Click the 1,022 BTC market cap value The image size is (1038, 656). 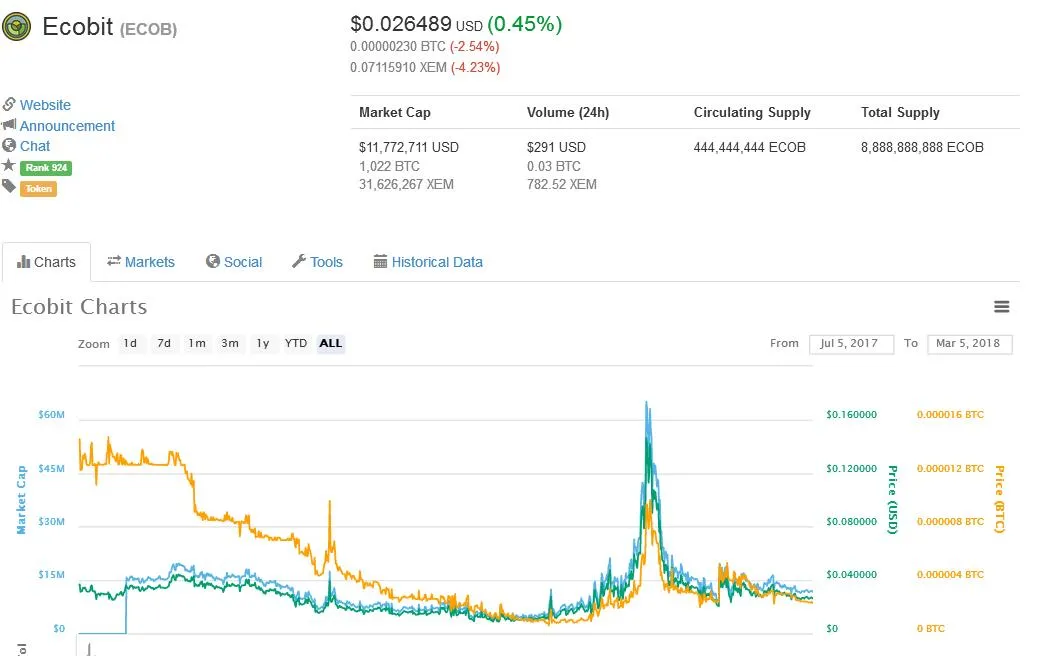(389, 166)
